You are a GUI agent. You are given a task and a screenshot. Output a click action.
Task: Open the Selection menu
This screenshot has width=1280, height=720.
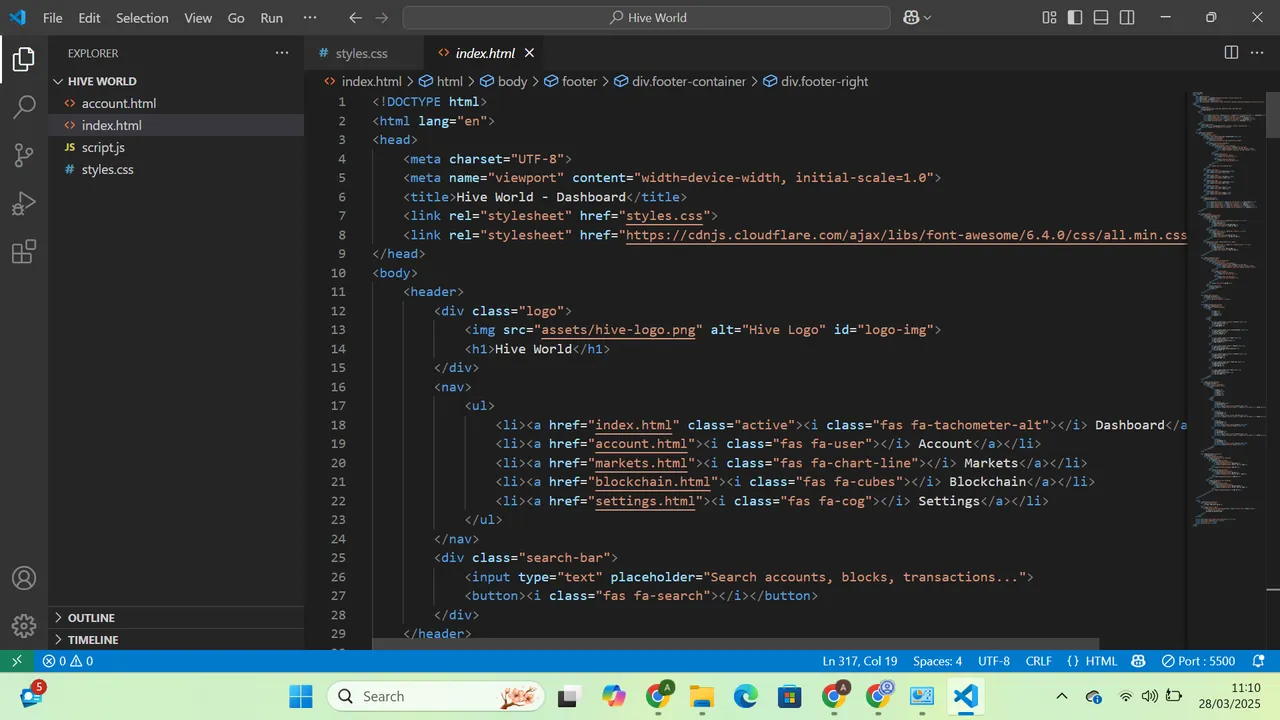point(142,18)
